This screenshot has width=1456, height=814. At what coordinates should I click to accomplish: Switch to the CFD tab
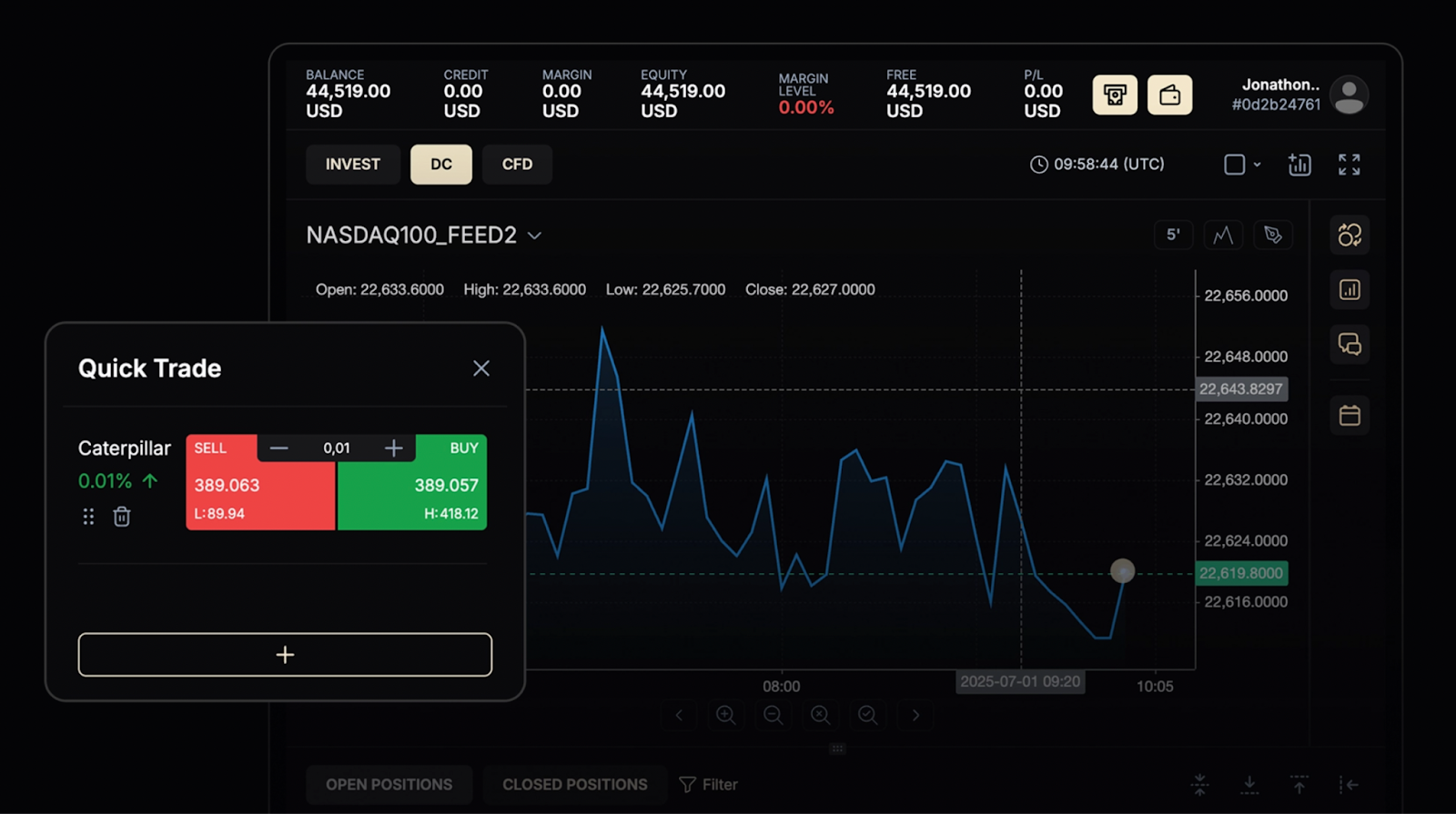(x=517, y=165)
